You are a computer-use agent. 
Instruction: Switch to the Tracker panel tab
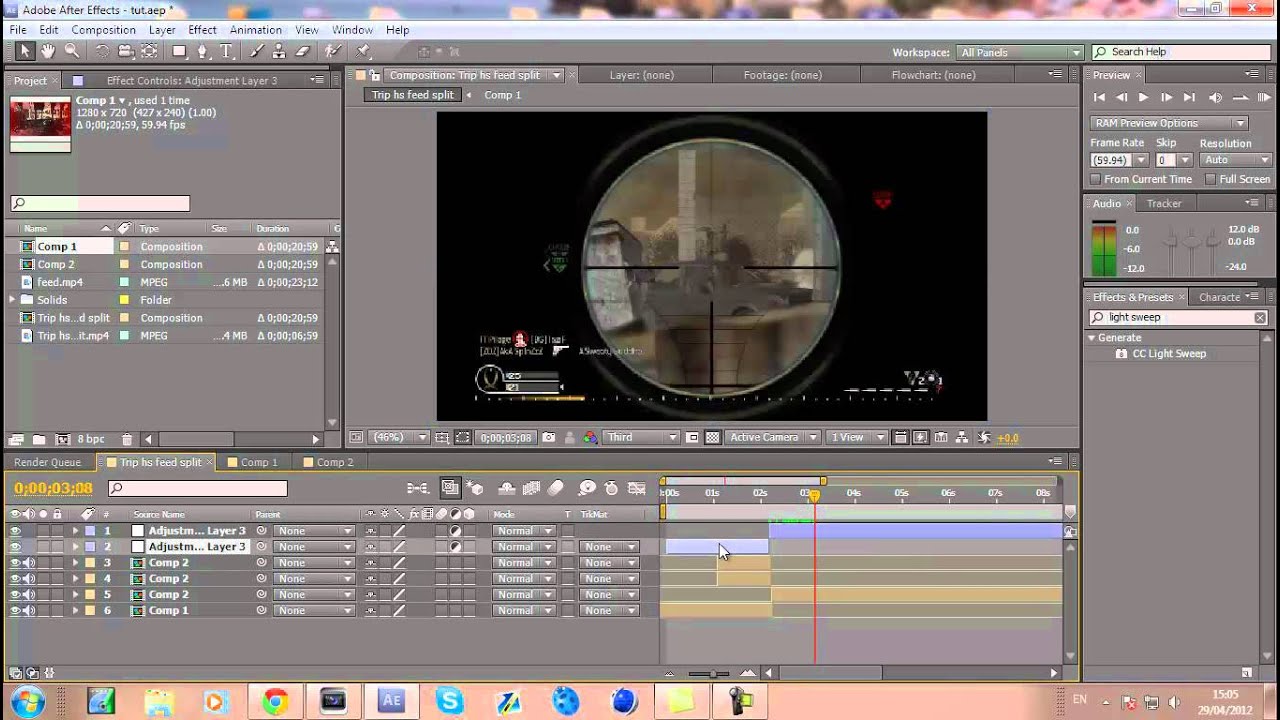1164,203
